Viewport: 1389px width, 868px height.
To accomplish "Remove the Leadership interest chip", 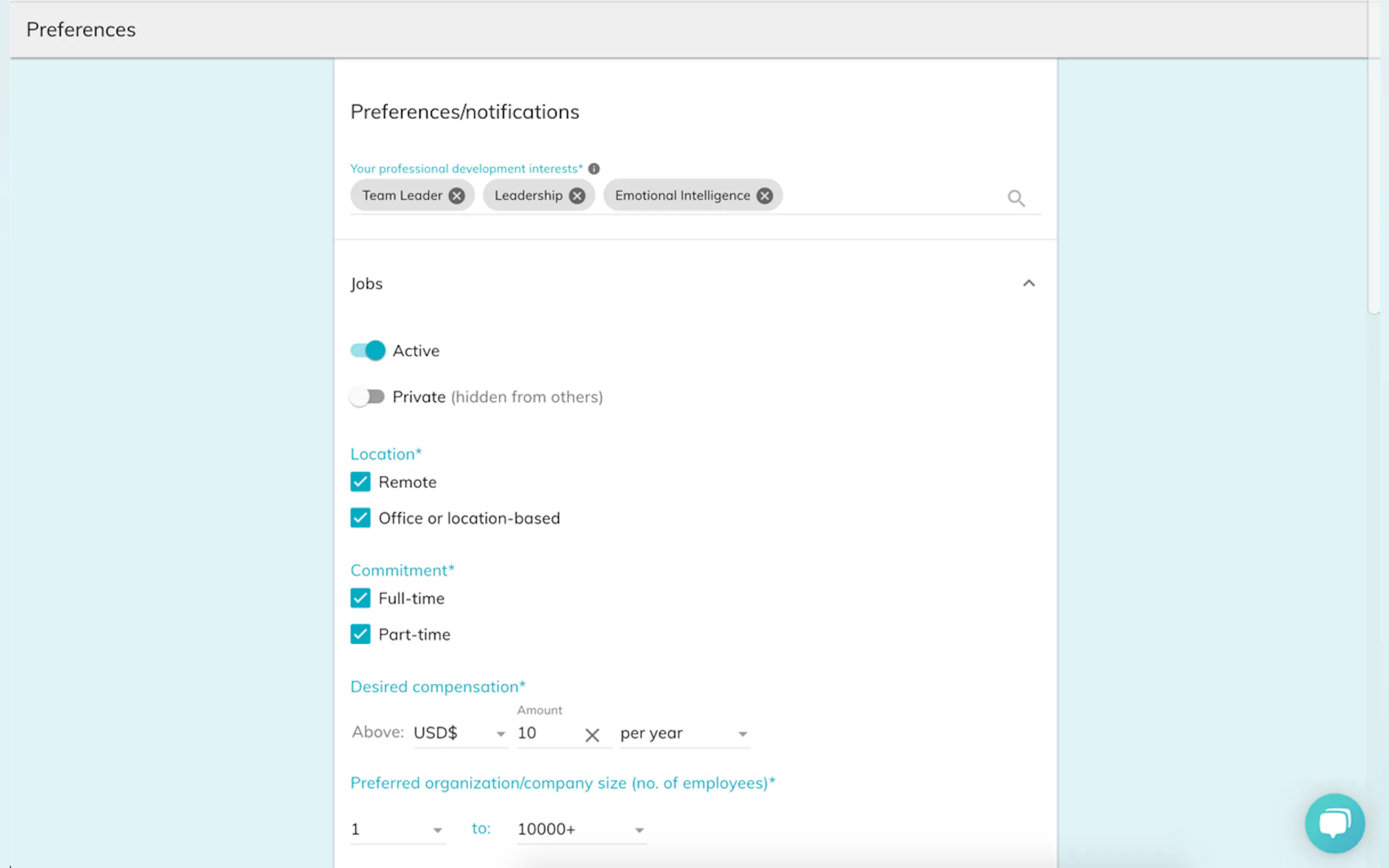I will pos(576,196).
